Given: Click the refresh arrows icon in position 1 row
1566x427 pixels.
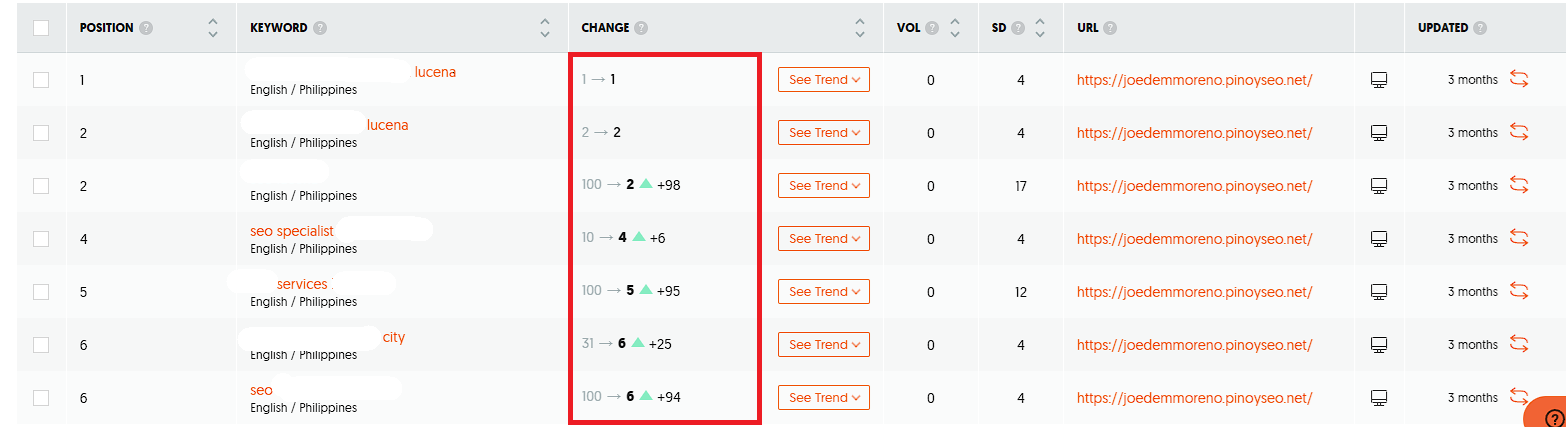Looking at the screenshot, I should [x=1519, y=79].
